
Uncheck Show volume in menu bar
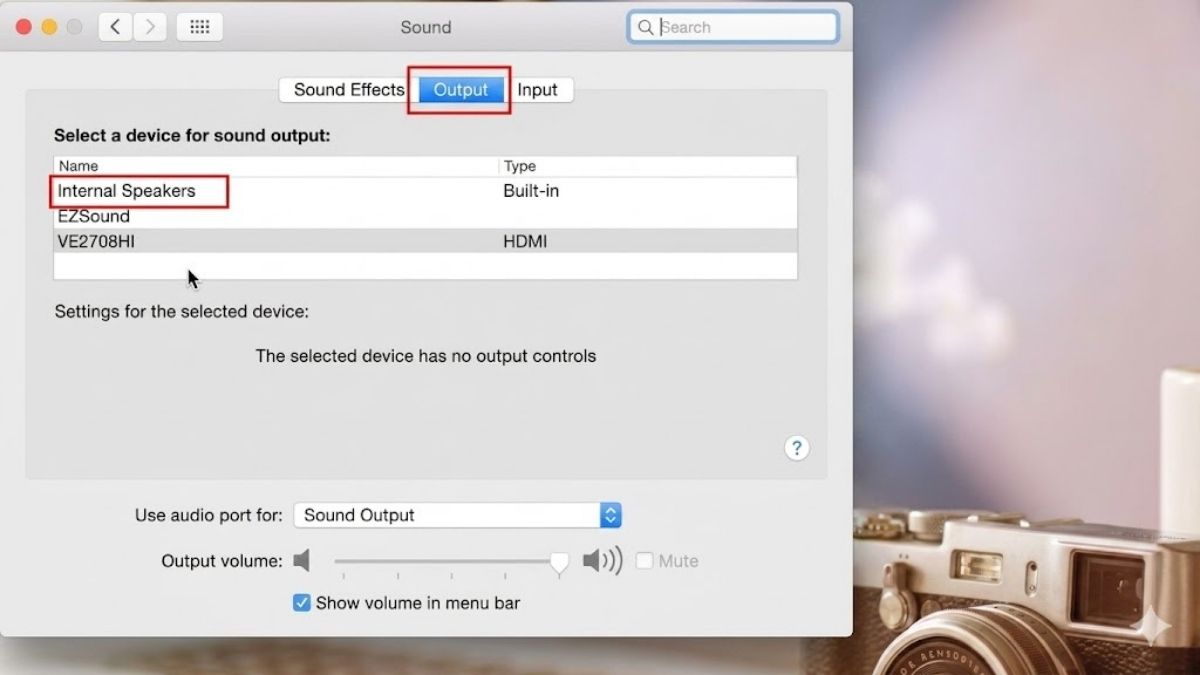(302, 603)
